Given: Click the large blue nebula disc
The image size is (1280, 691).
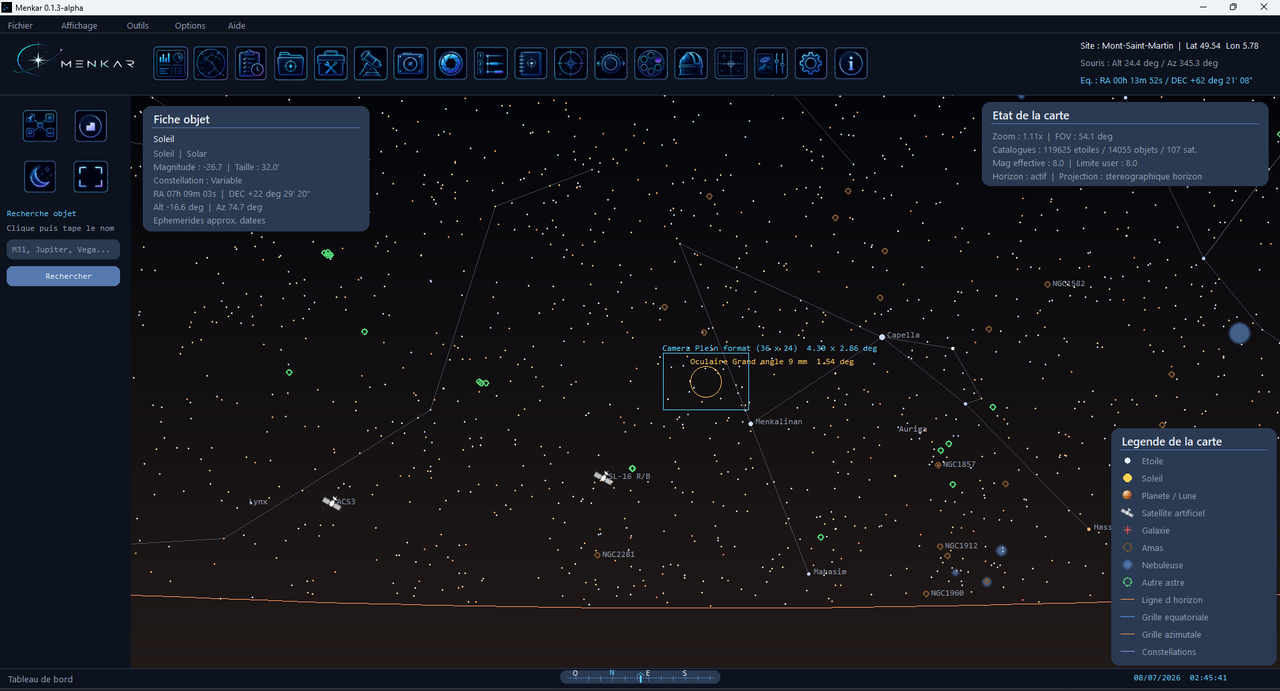Looking at the screenshot, I should coord(1240,333).
